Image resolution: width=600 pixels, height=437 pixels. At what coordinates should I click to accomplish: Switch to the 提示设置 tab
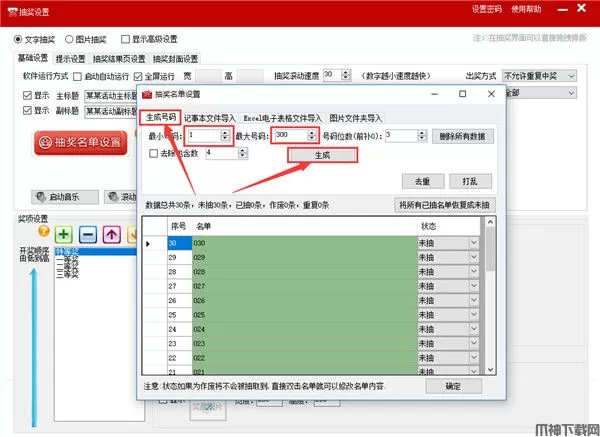click(70, 59)
